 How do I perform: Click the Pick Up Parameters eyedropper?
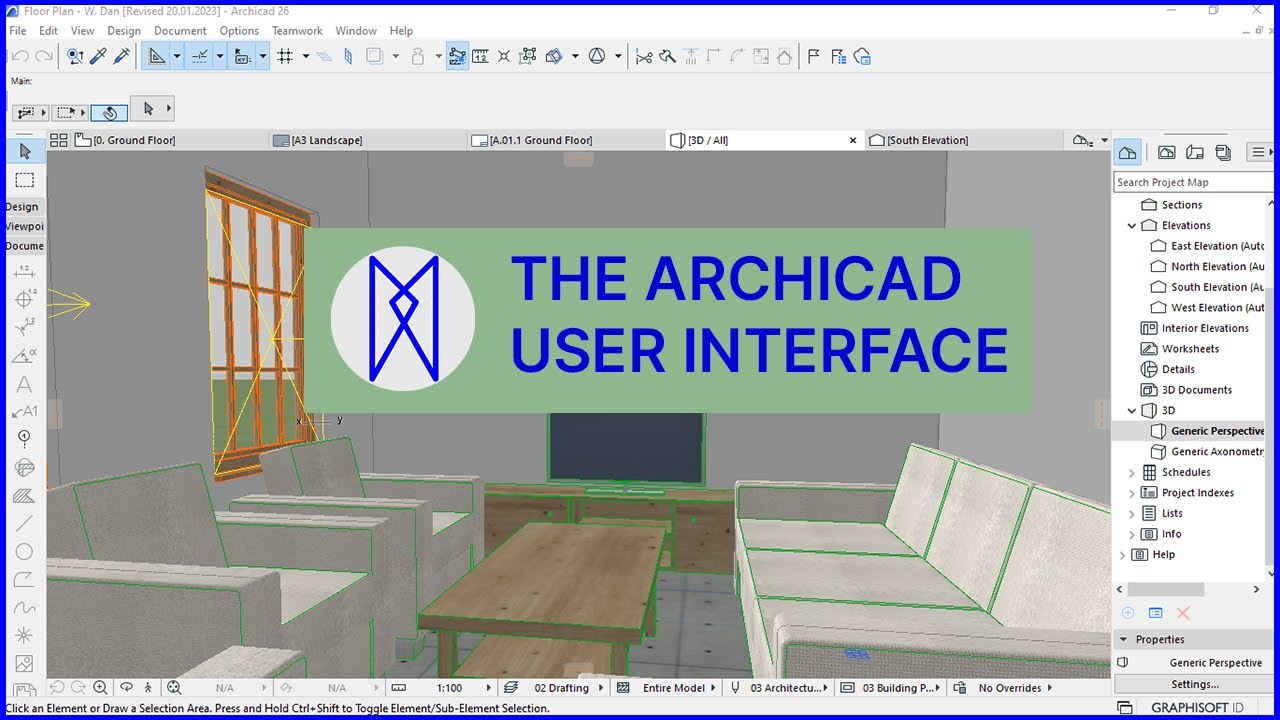pyautogui.click(x=98, y=57)
